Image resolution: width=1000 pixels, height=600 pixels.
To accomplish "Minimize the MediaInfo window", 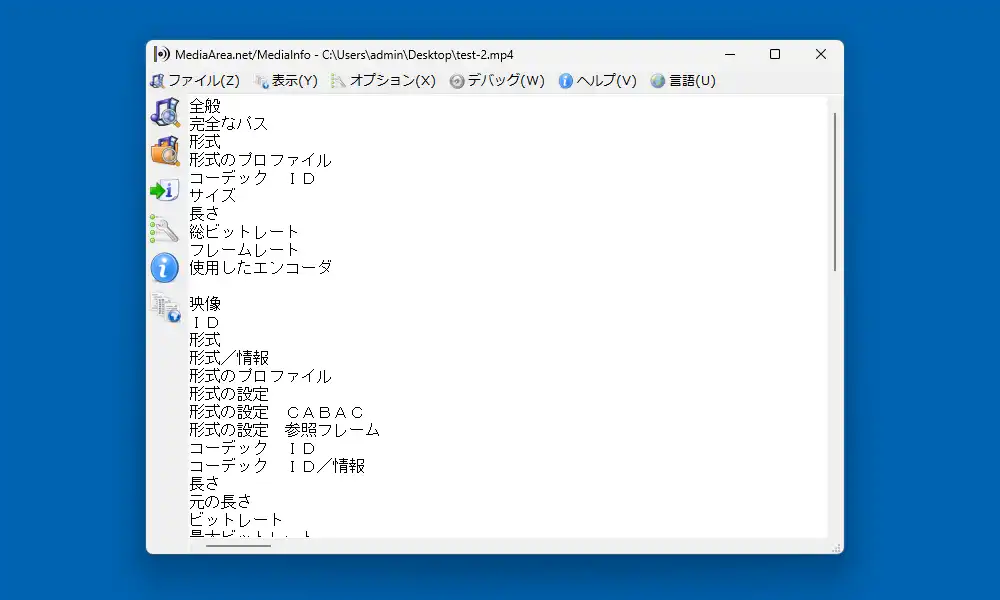I will [x=730, y=54].
